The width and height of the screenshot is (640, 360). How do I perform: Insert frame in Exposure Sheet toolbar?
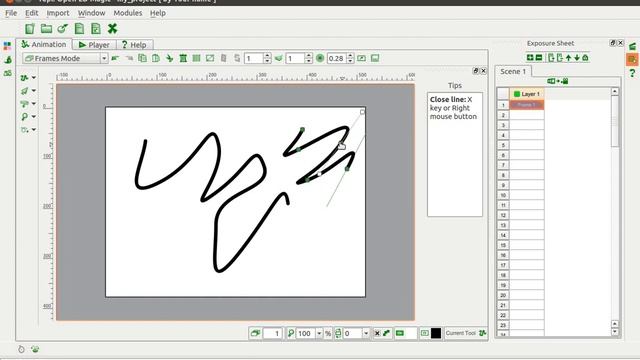point(551,58)
